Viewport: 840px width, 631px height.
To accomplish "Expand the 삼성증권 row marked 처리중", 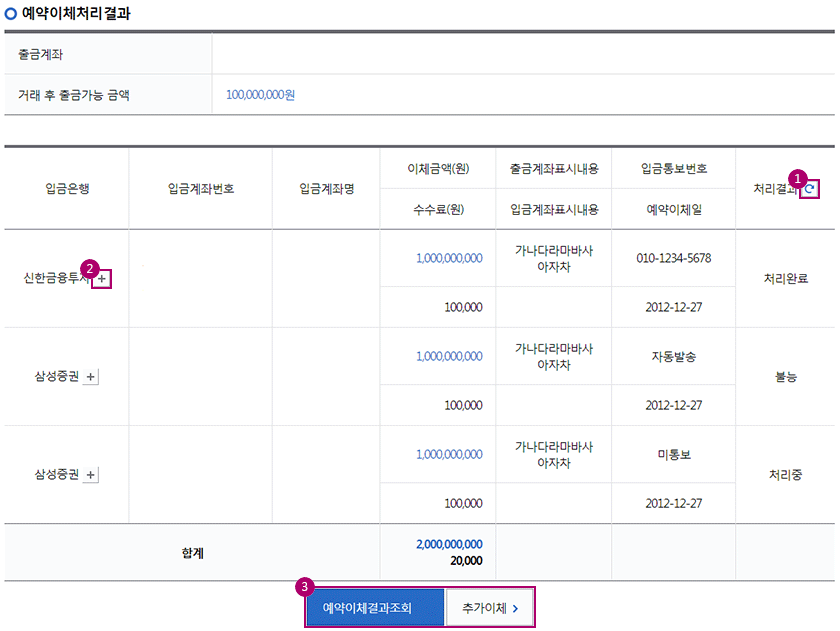I will pos(91,475).
